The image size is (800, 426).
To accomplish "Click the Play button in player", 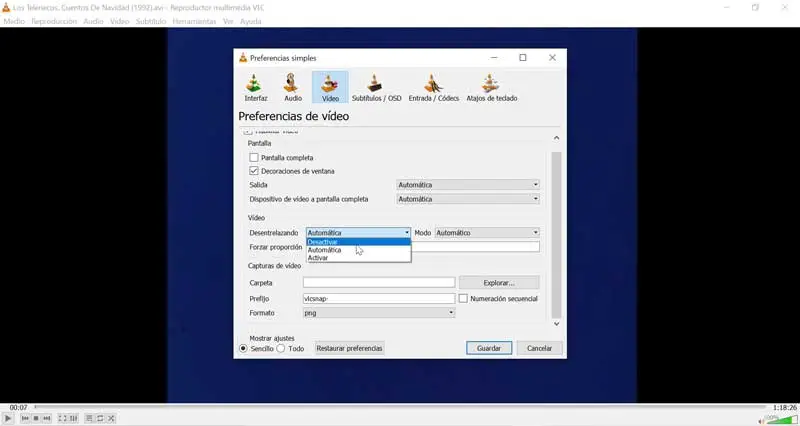I will pyautogui.click(x=8, y=418).
